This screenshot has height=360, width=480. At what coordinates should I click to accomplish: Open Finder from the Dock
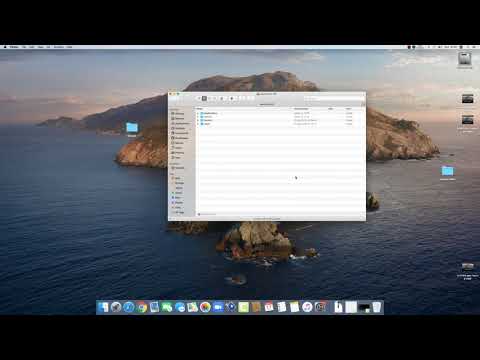(x=103, y=307)
